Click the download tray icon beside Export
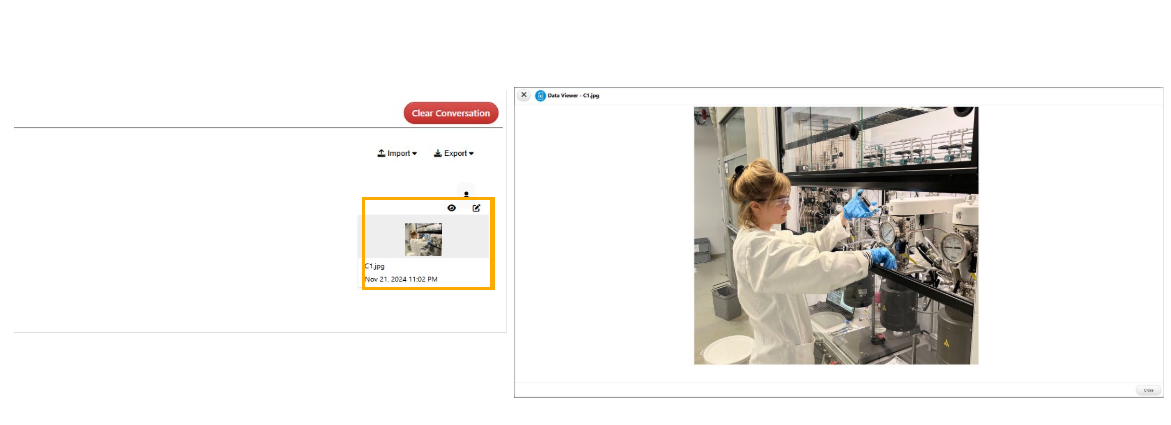 [438, 153]
